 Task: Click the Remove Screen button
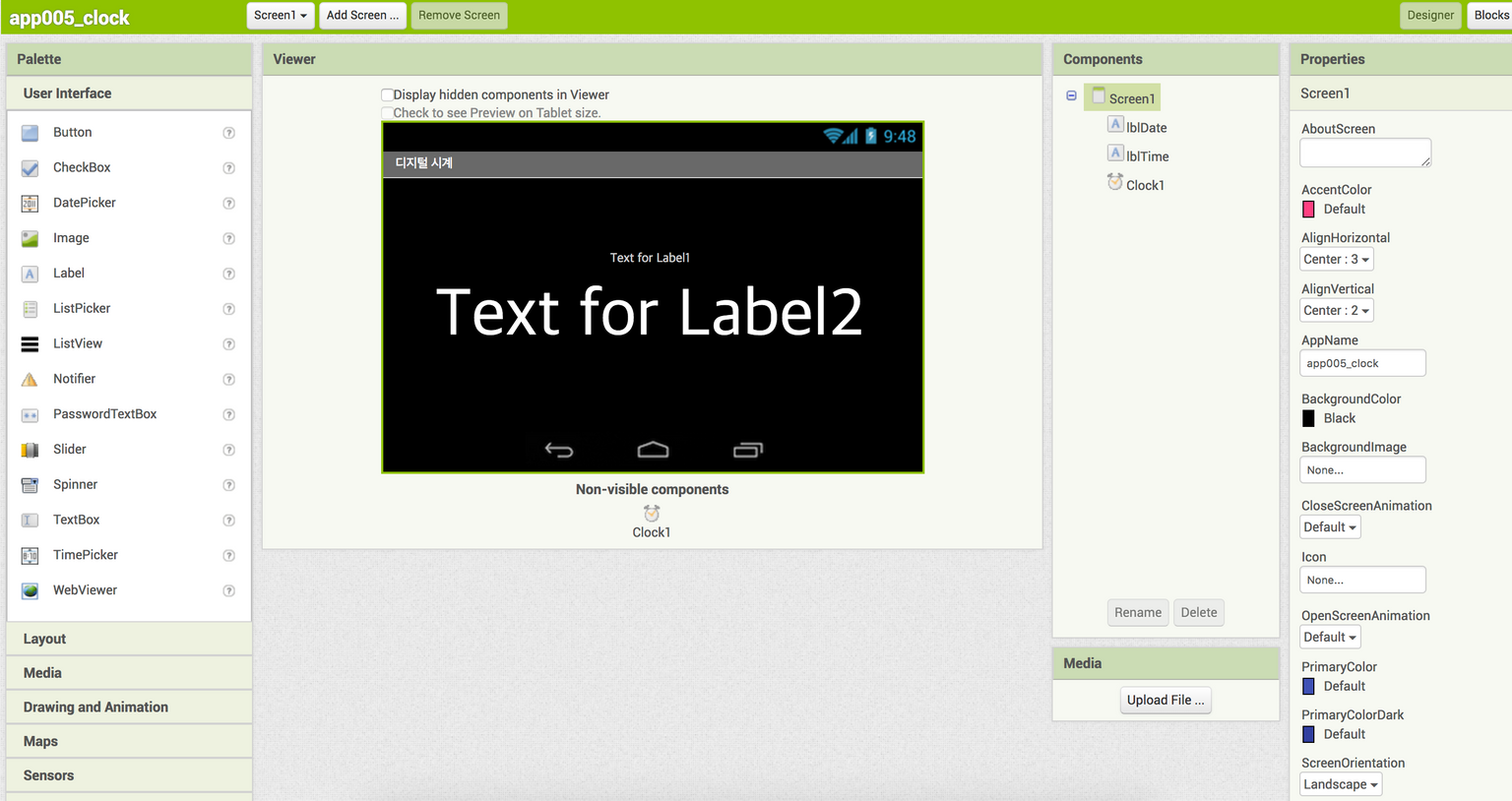coord(459,15)
